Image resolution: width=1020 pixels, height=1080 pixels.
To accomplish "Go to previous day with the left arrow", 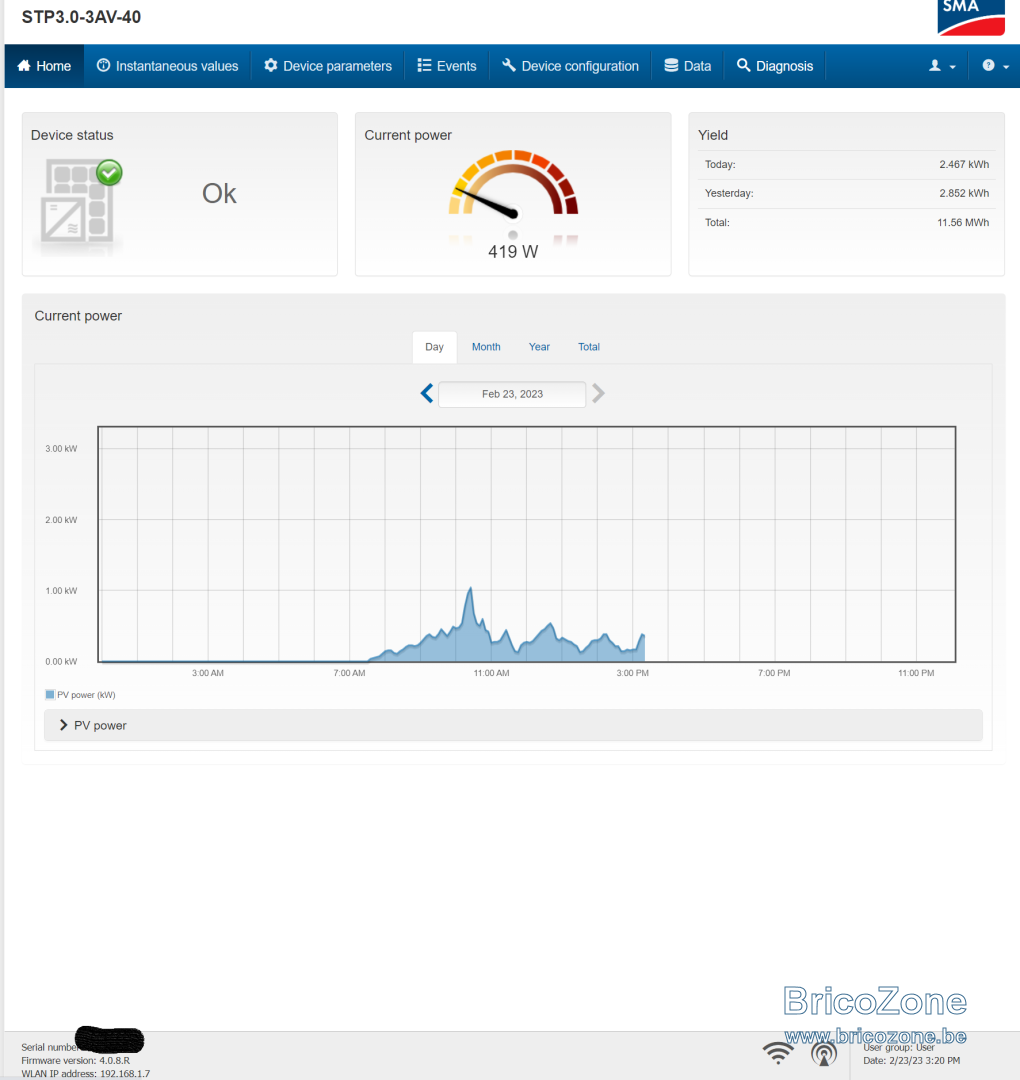I will [x=426, y=394].
